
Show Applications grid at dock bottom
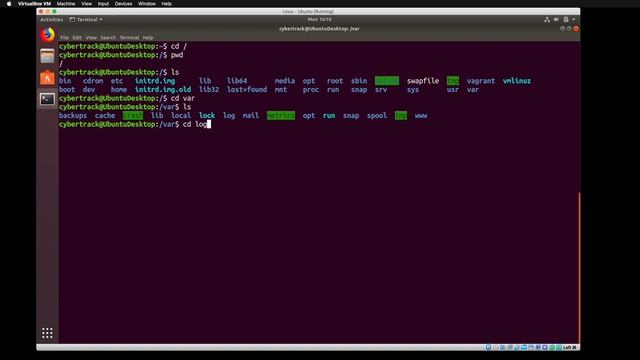(x=47, y=333)
